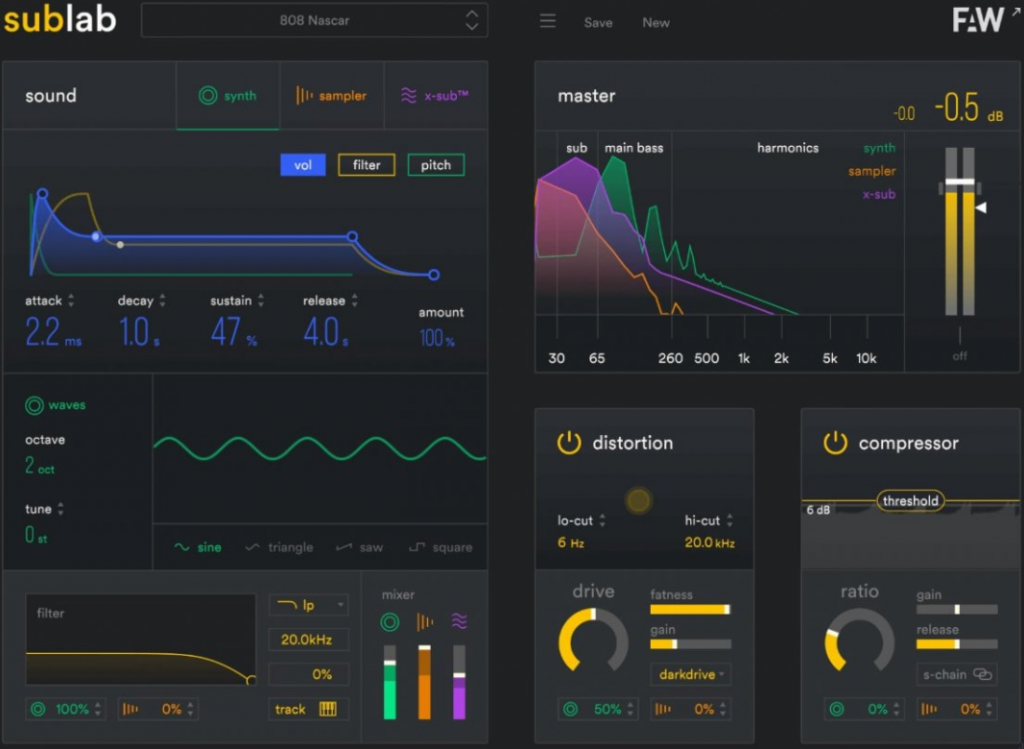
Task: Open the hamburger menu icon
Action: pyautogui.click(x=547, y=22)
